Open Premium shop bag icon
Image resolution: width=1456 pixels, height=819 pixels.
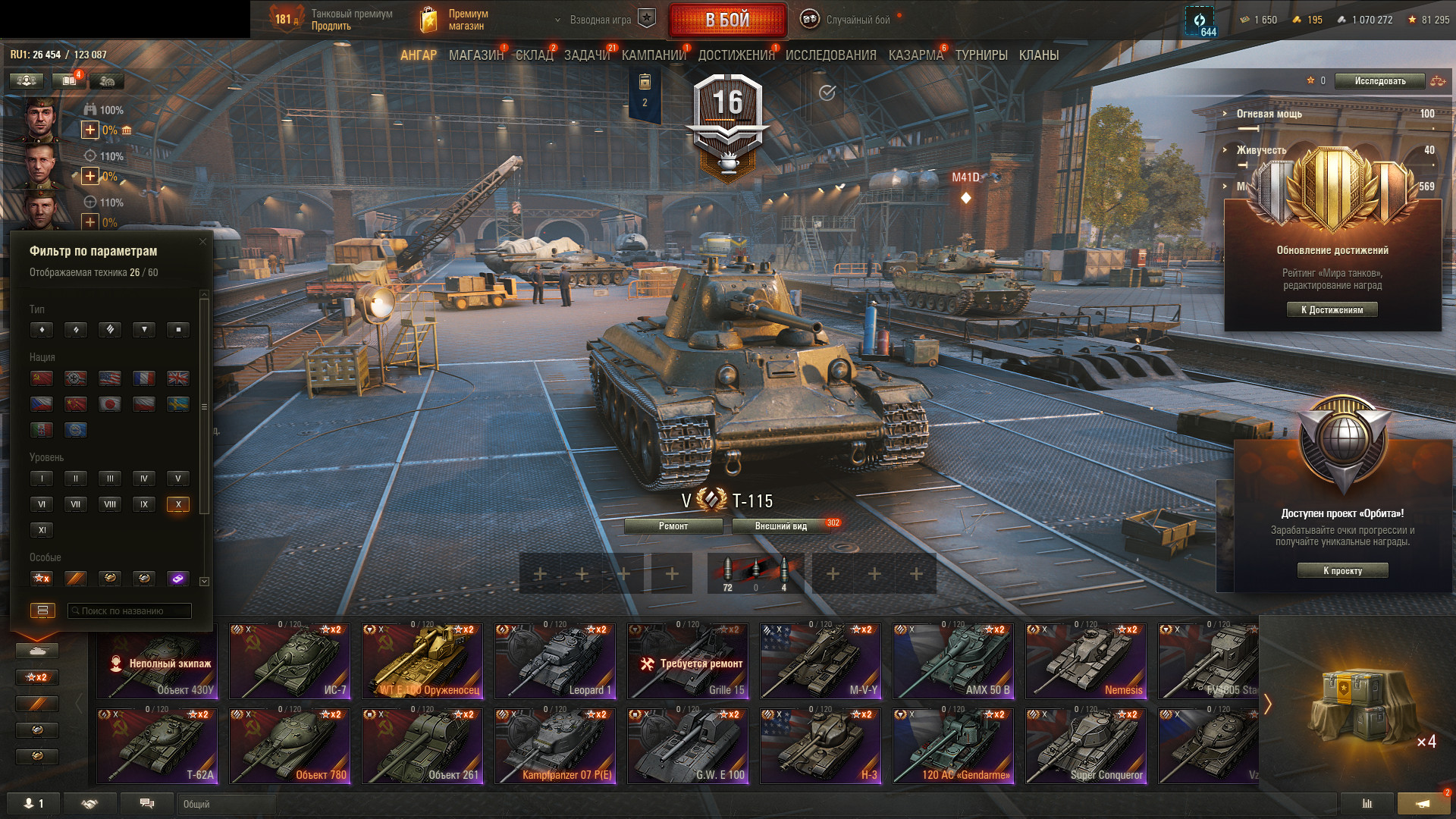click(428, 20)
